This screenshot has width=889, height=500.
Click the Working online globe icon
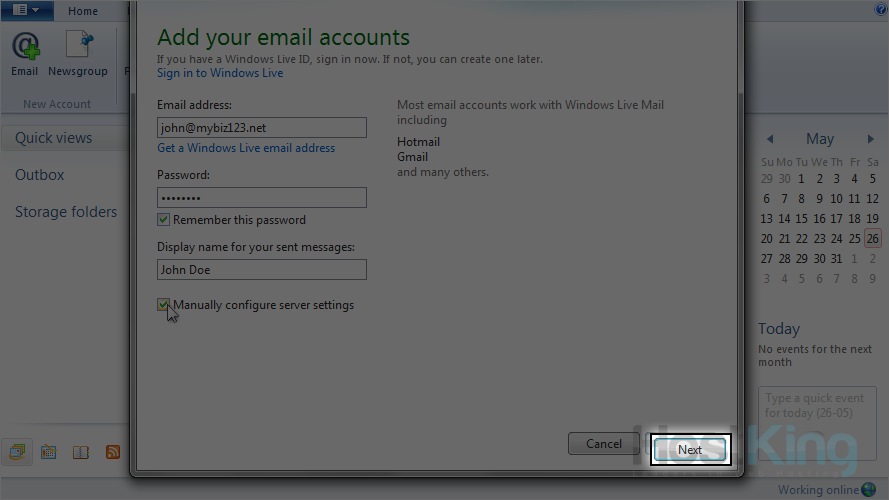tap(868, 490)
